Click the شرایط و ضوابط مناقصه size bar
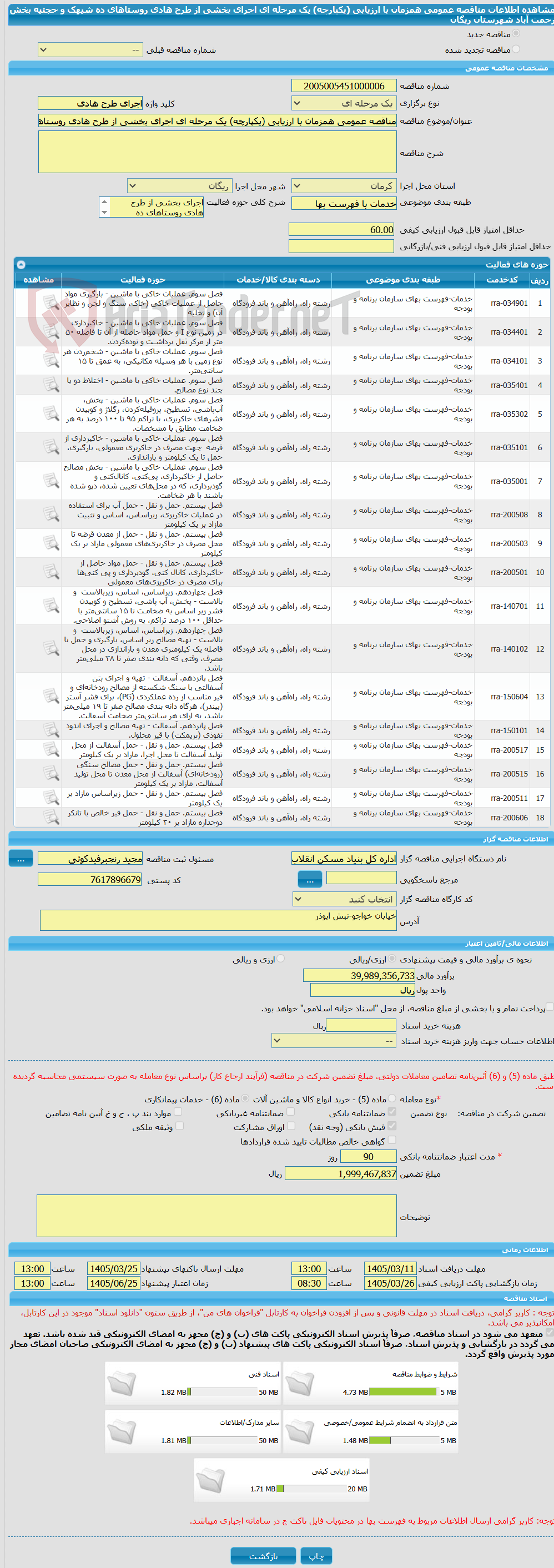This screenshot has width=554, height=1568. 403,1392
